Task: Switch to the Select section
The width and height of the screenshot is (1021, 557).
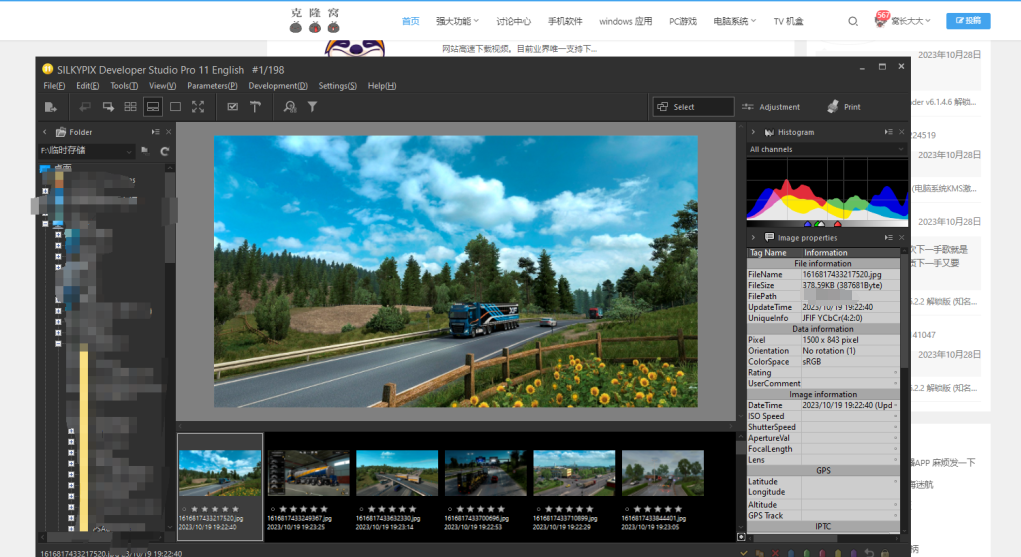Action: (x=693, y=107)
